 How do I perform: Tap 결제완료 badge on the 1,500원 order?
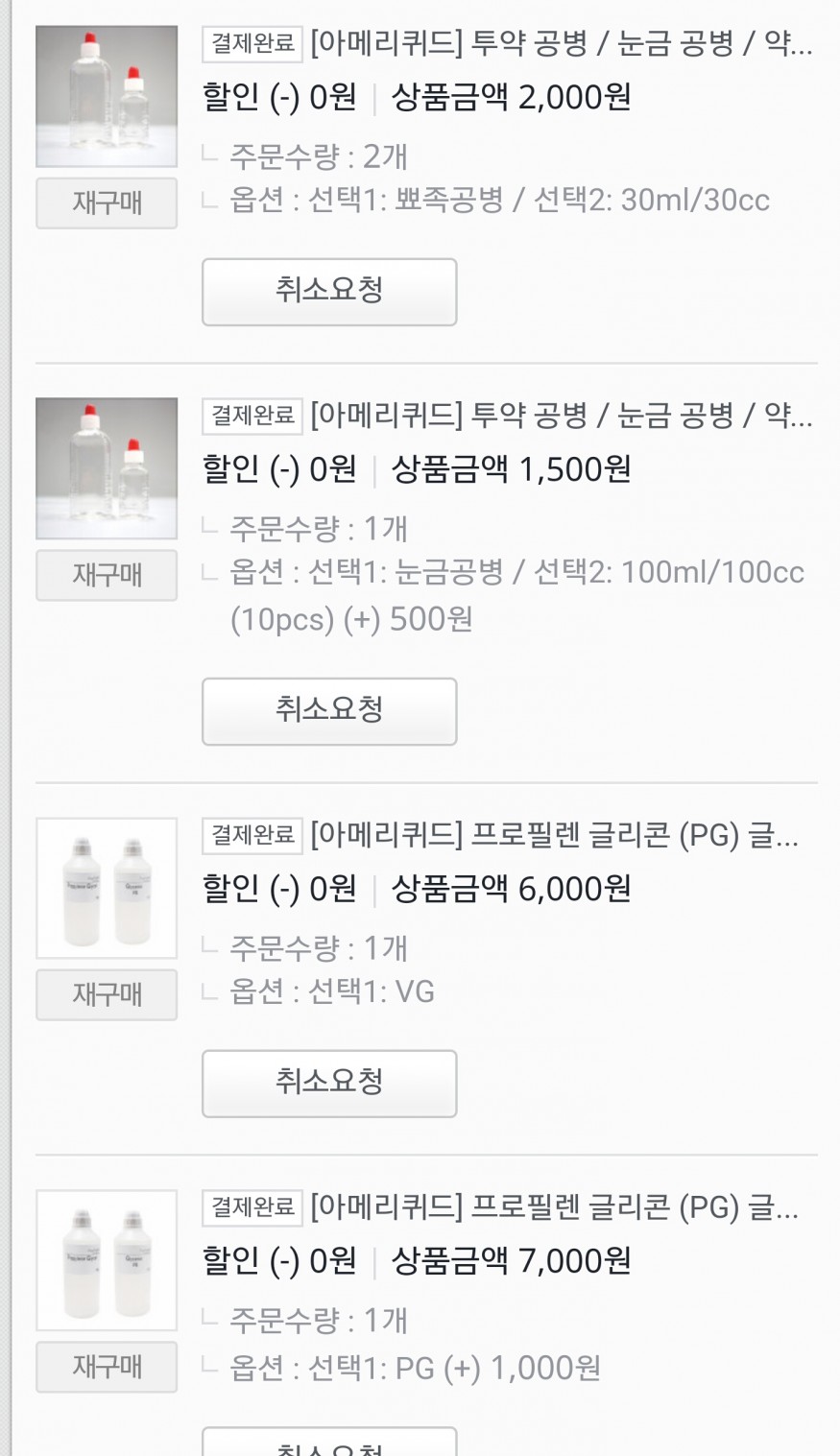(252, 416)
